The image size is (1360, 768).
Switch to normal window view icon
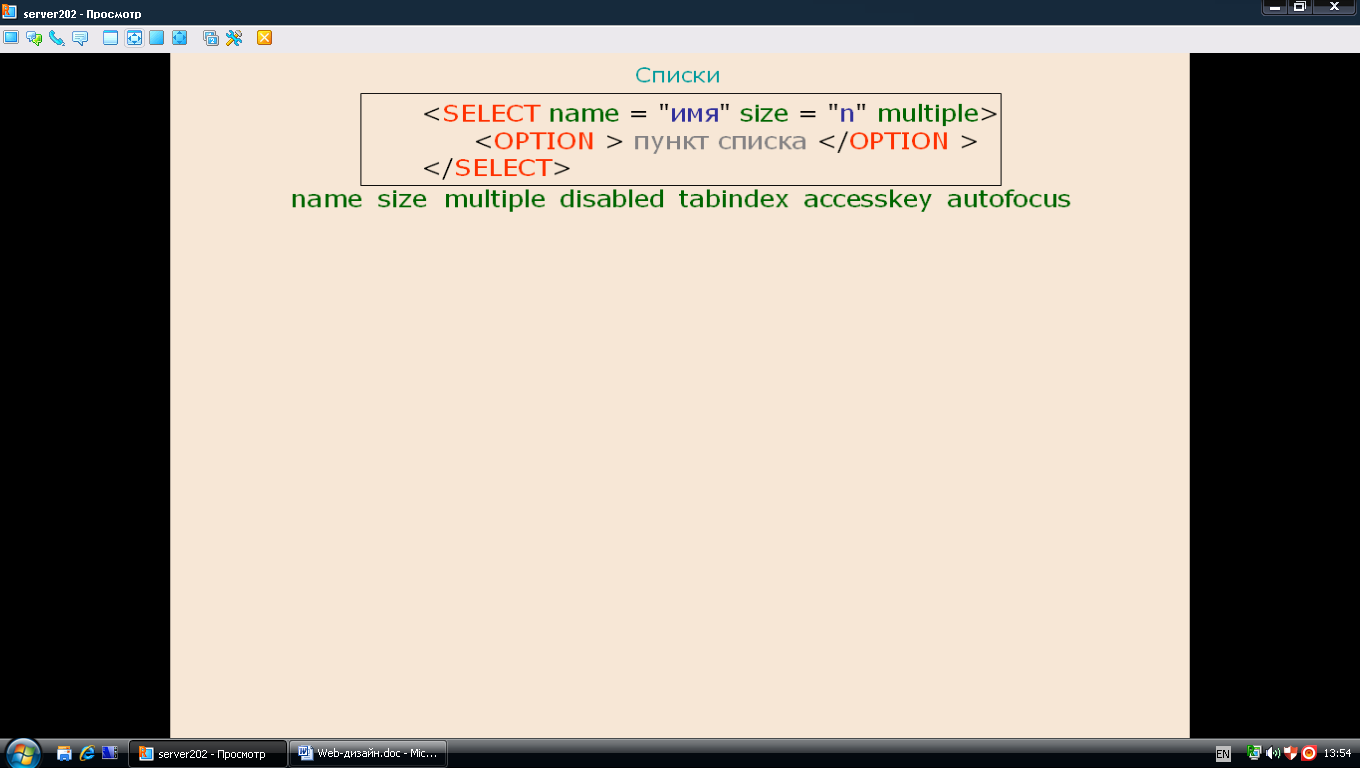pyautogui.click(x=111, y=38)
